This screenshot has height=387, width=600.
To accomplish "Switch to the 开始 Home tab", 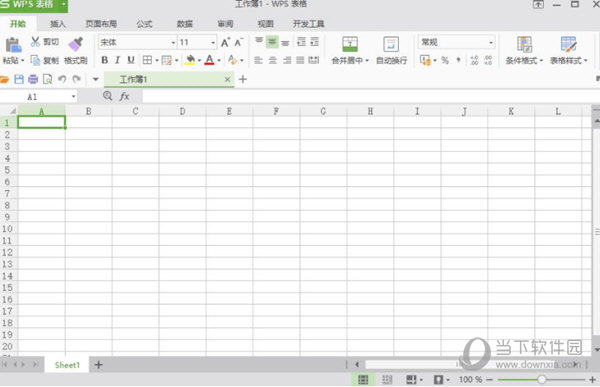I will coord(18,24).
